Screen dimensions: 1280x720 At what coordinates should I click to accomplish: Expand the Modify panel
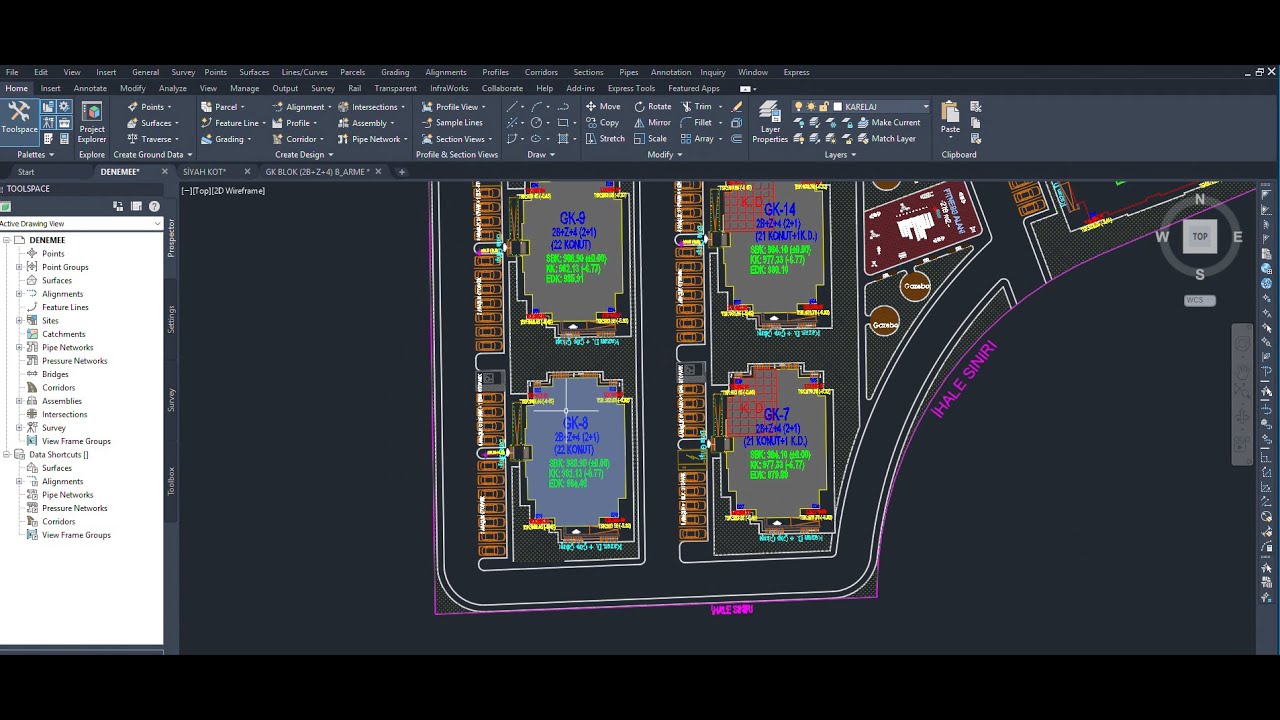pos(665,155)
